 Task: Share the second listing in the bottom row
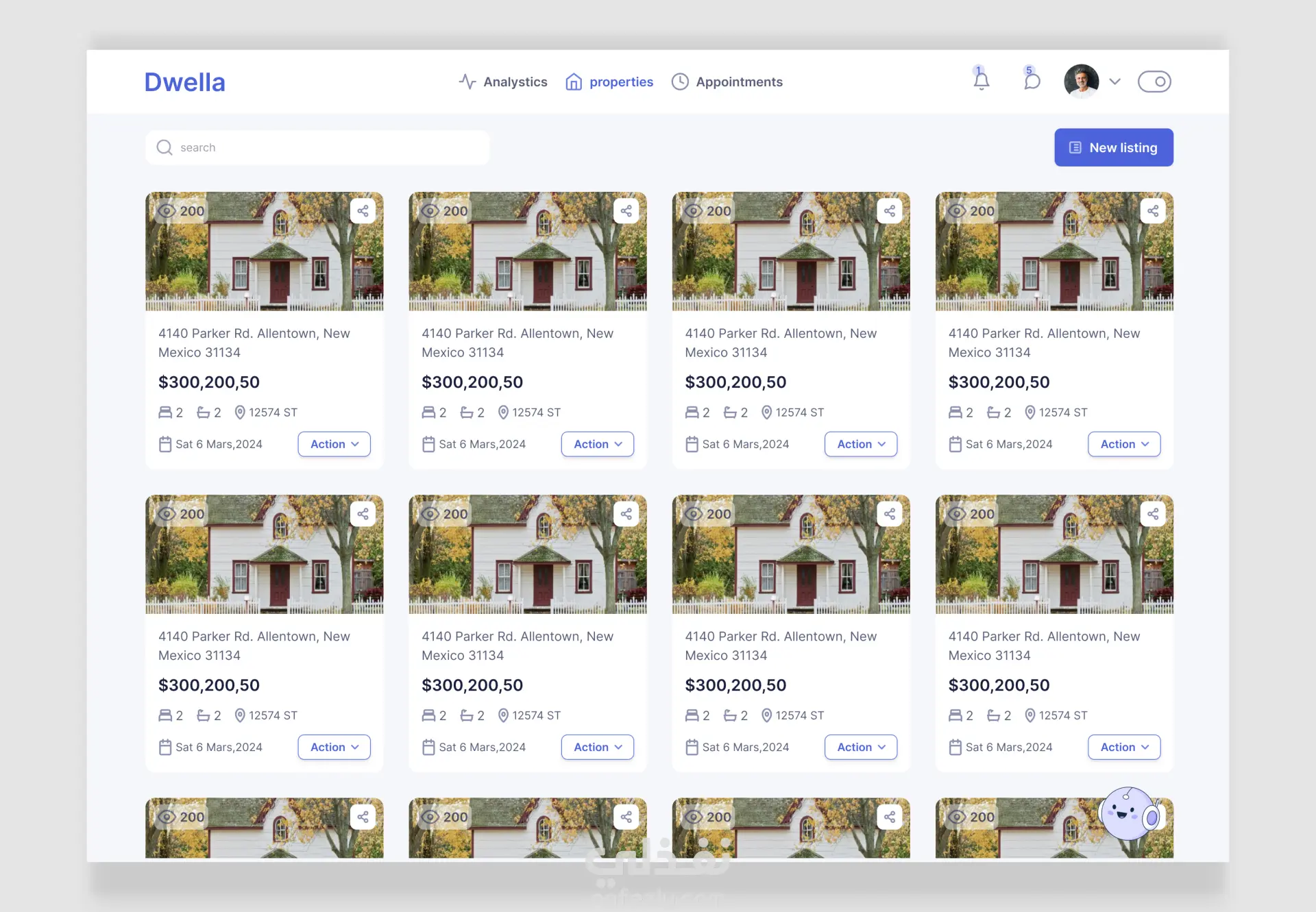point(626,817)
